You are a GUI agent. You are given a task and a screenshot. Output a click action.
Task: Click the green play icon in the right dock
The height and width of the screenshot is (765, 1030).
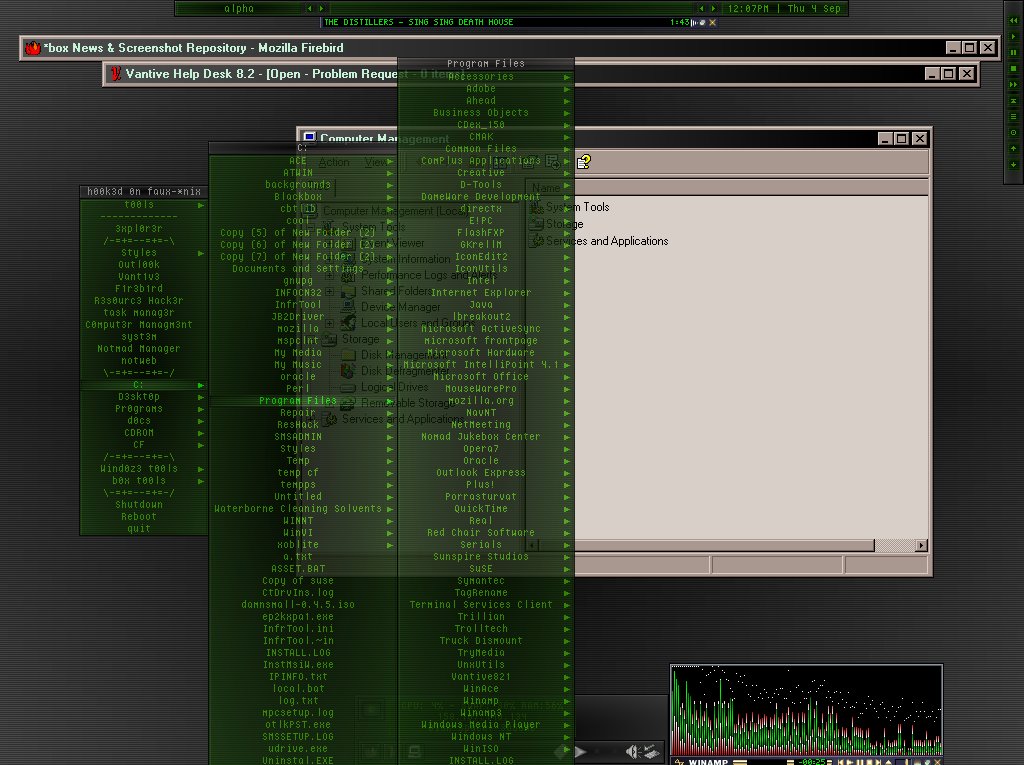coord(1013,37)
